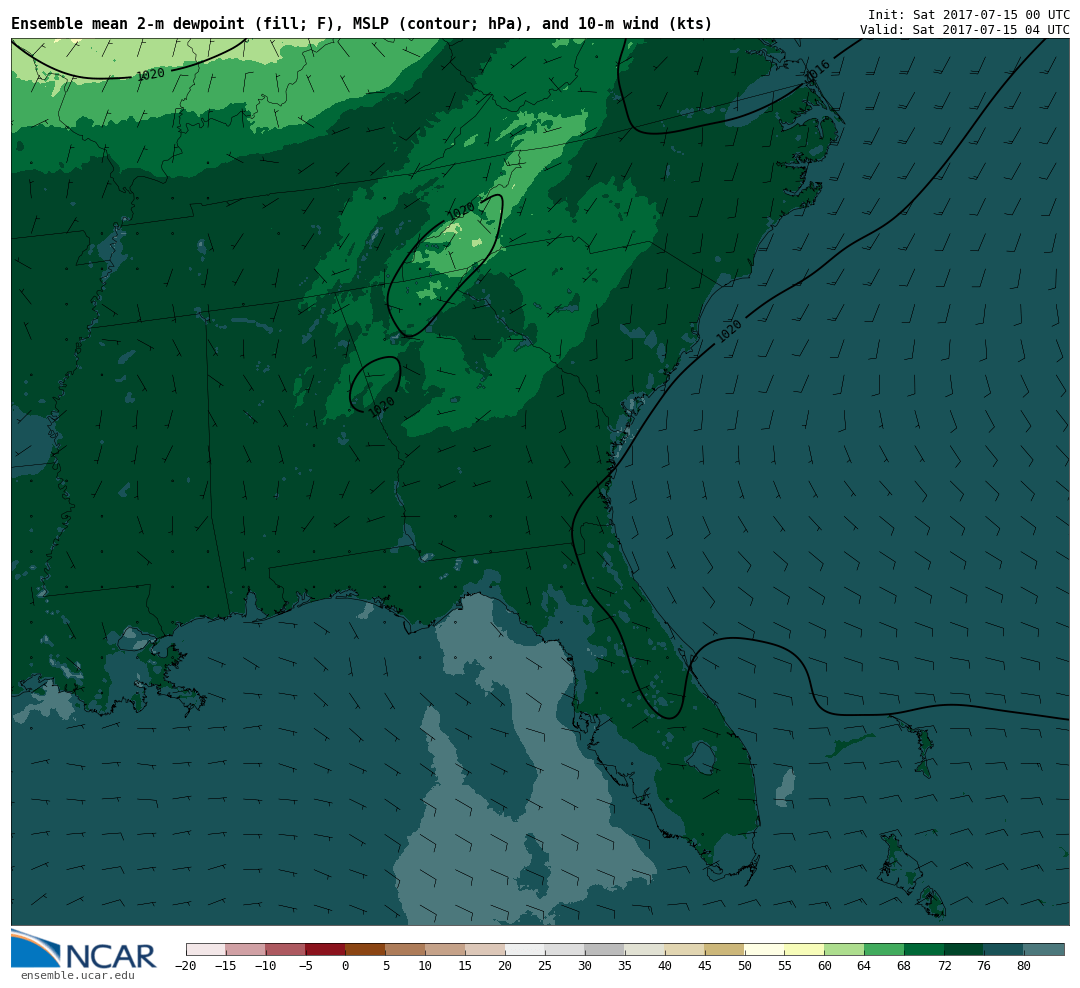Pick the legend swatch between 40 and 45
The width and height of the screenshot is (1080, 988).
pos(685,949)
